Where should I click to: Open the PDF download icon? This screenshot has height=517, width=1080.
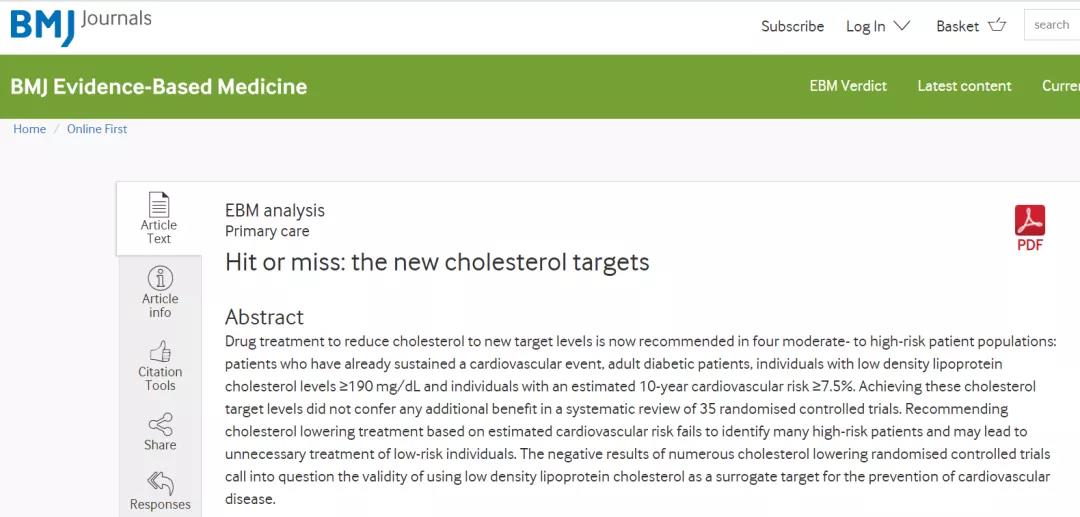(x=1030, y=220)
